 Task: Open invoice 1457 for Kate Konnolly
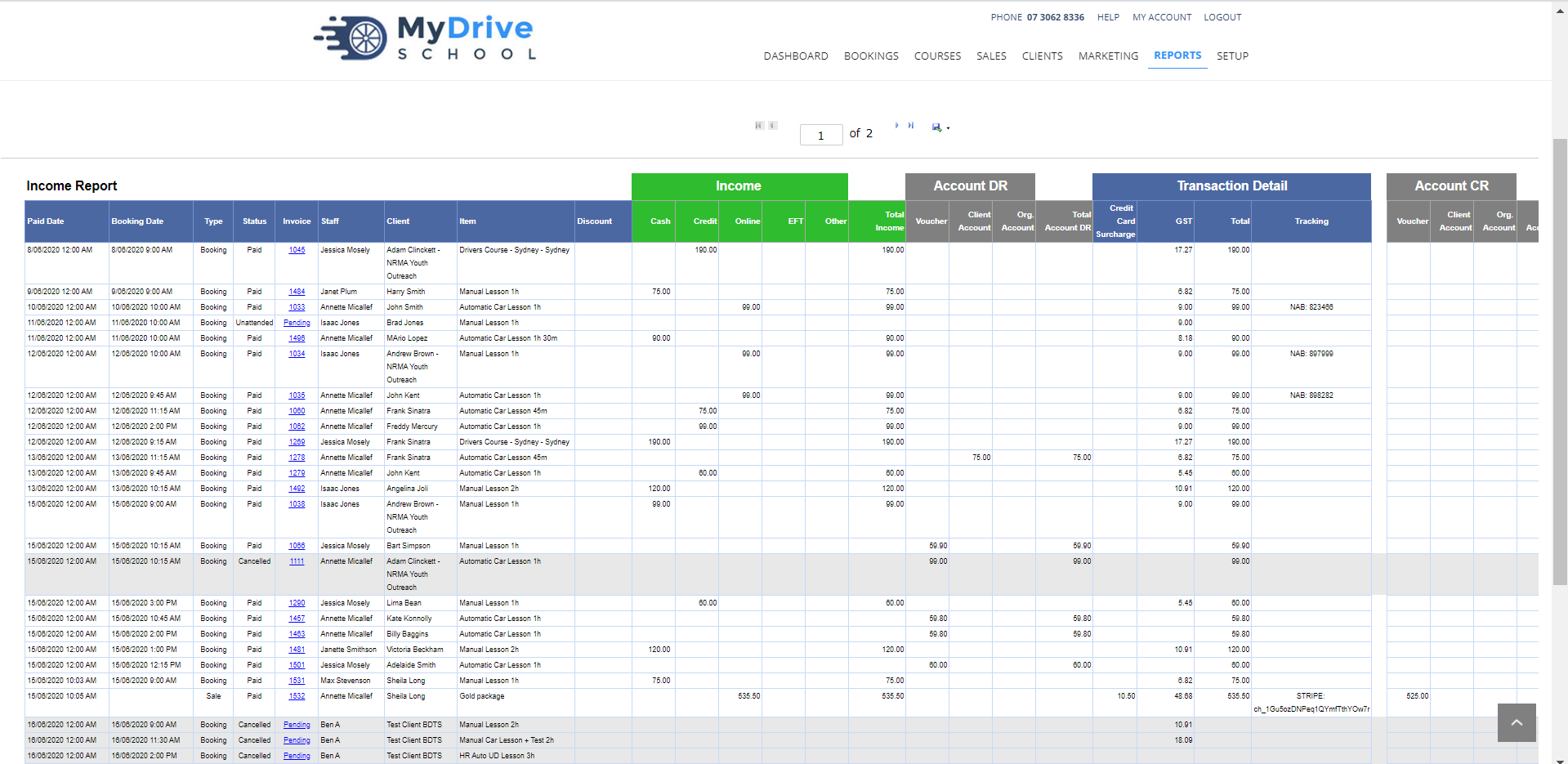[297, 619]
